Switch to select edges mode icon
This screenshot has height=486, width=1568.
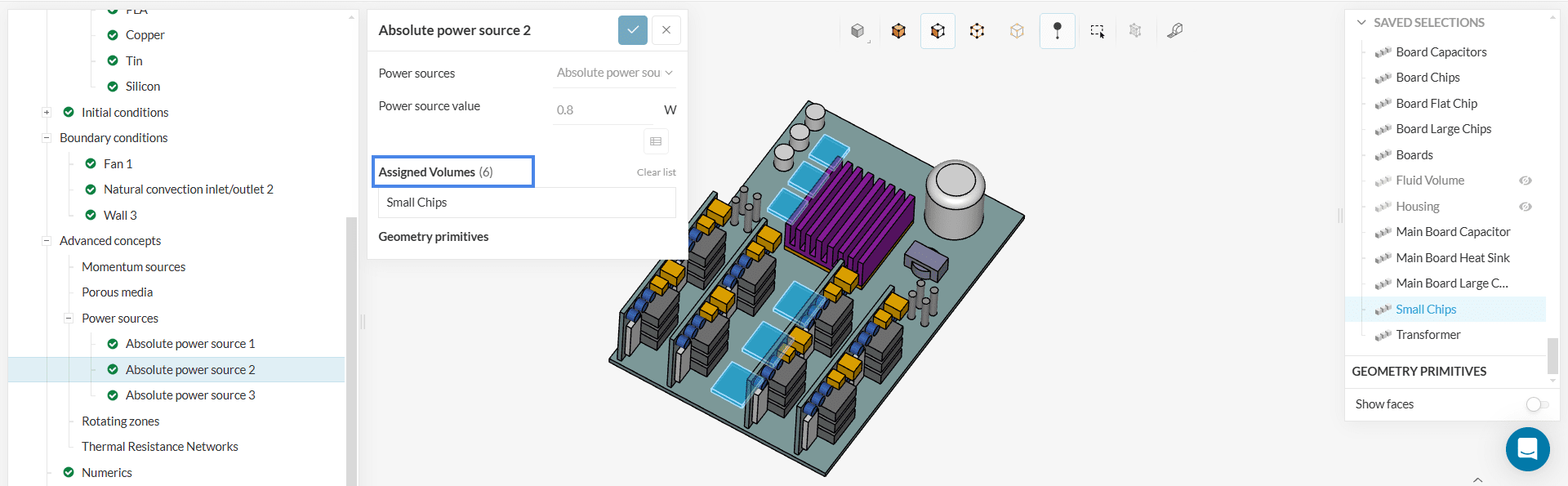coord(977,31)
